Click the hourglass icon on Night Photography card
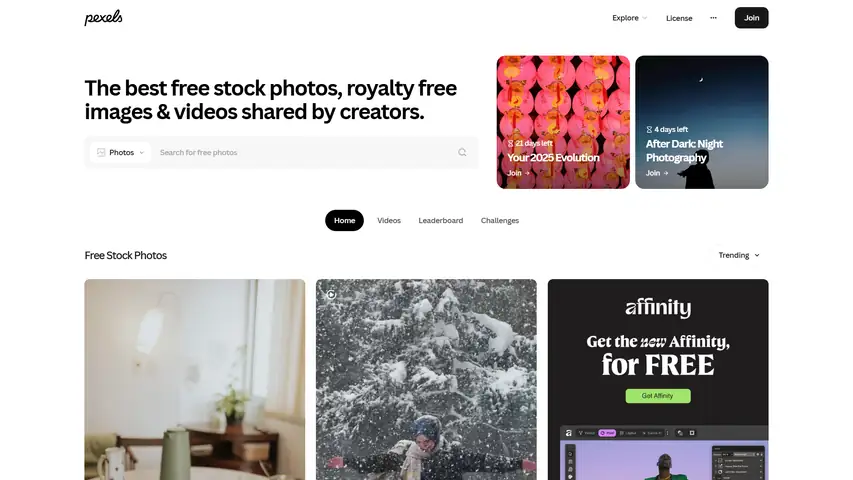Image resolution: width=853 pixels, height=480 pixels. pos(649,130)
